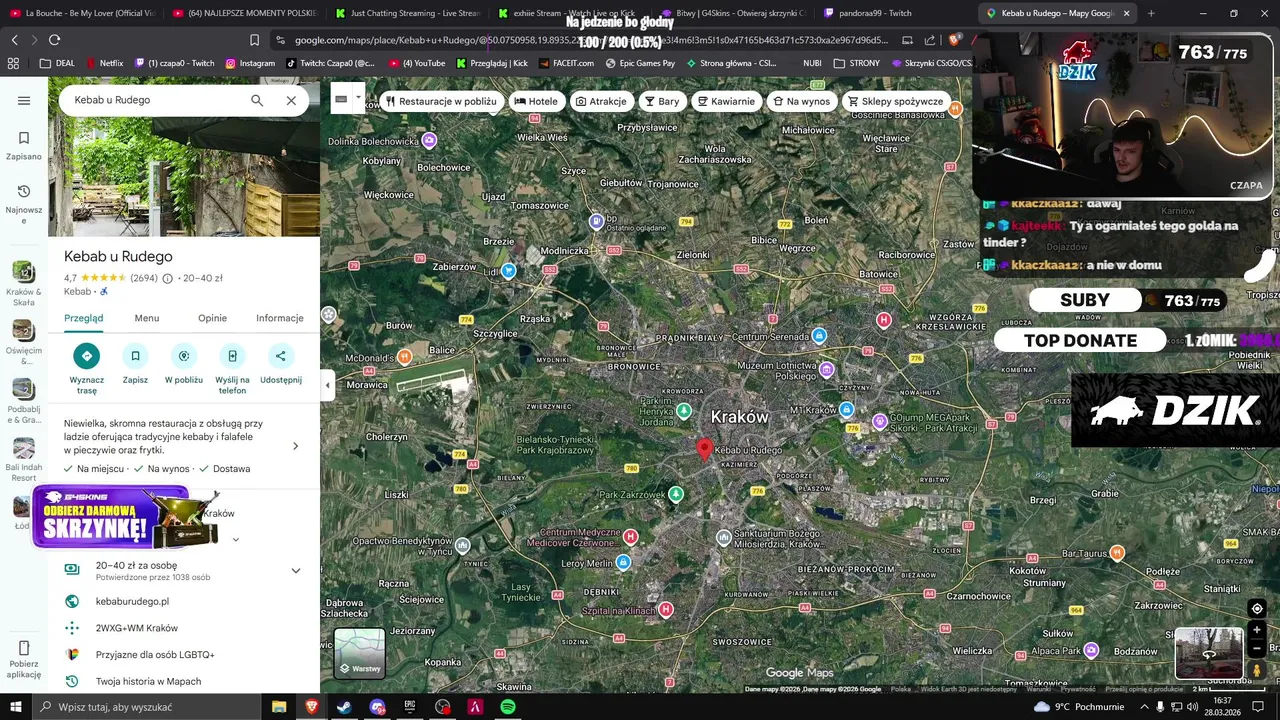The image size is (1280, 720).
Task: Open the Netflix bookmark
Action: [x=104, y=63]
